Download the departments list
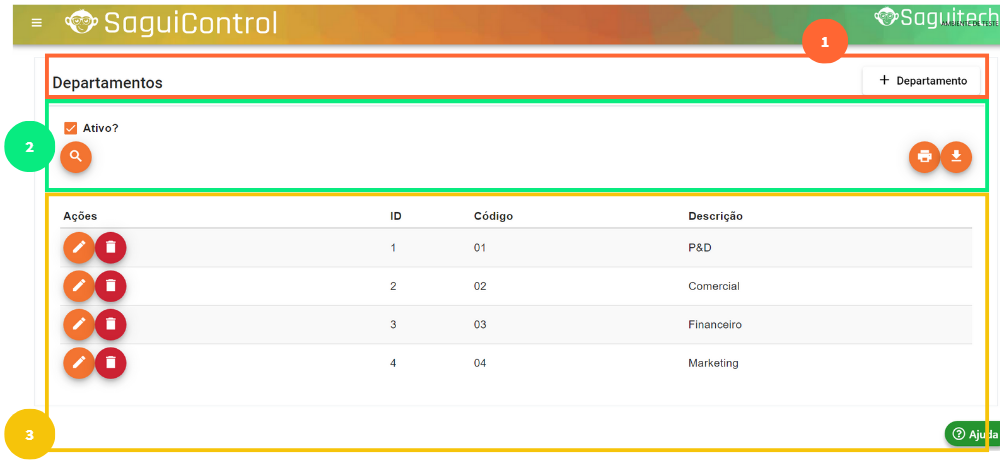 coord(956,157)
